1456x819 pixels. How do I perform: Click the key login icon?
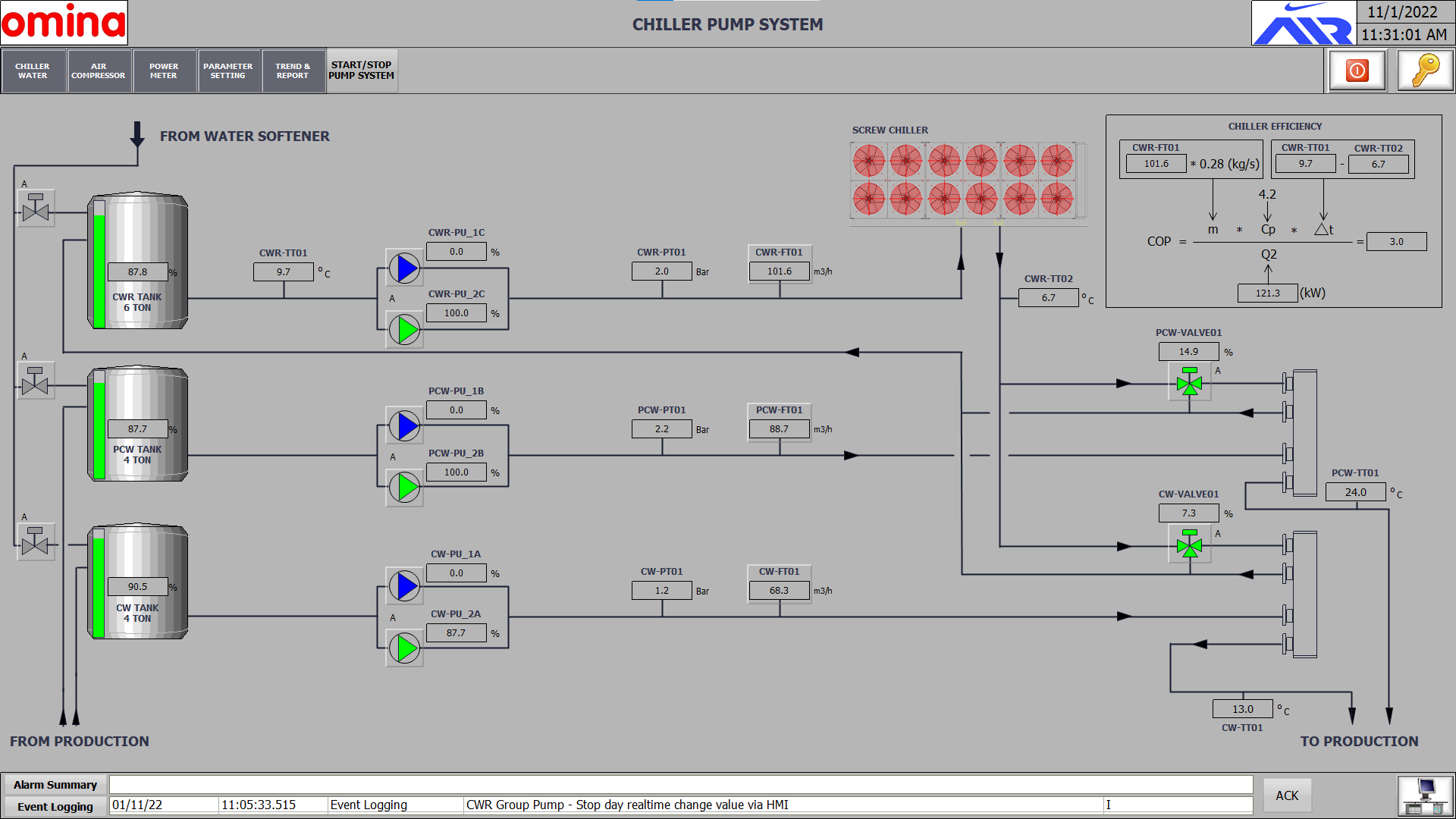point(1426,71)
